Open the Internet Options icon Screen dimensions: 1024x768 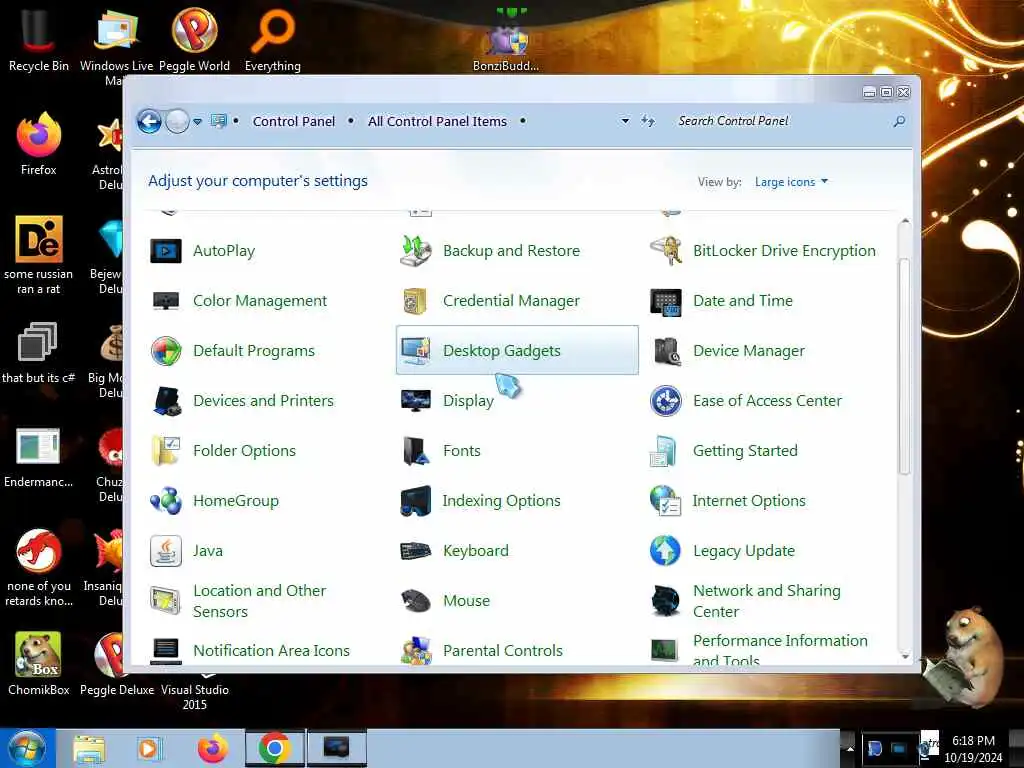666,501
